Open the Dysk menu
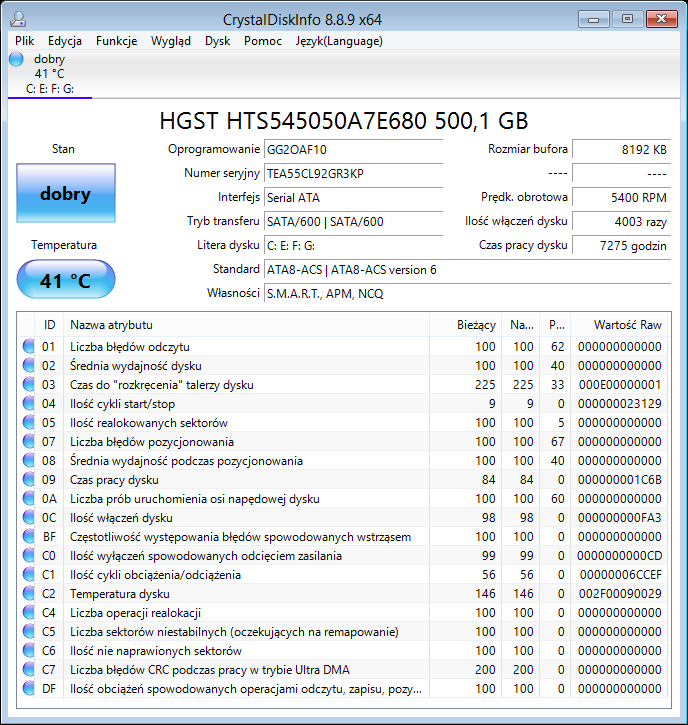This screenshot has width=688, height=725. (x=217, y=41)
